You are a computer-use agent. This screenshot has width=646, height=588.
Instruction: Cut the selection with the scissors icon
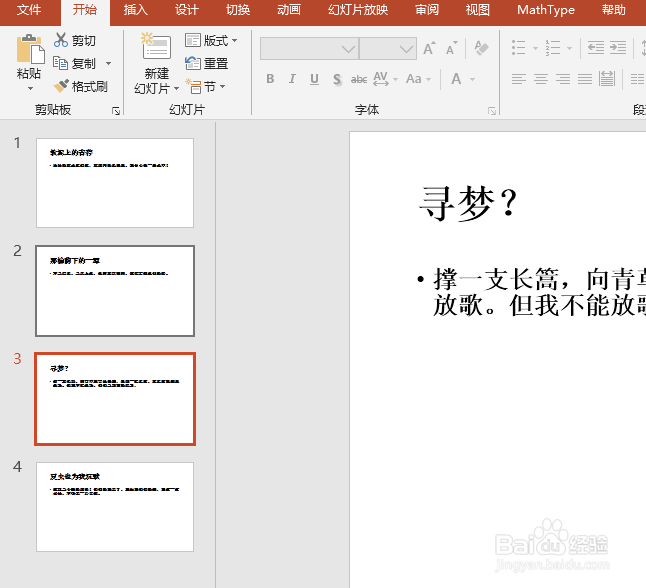click(x=61, y=40)
